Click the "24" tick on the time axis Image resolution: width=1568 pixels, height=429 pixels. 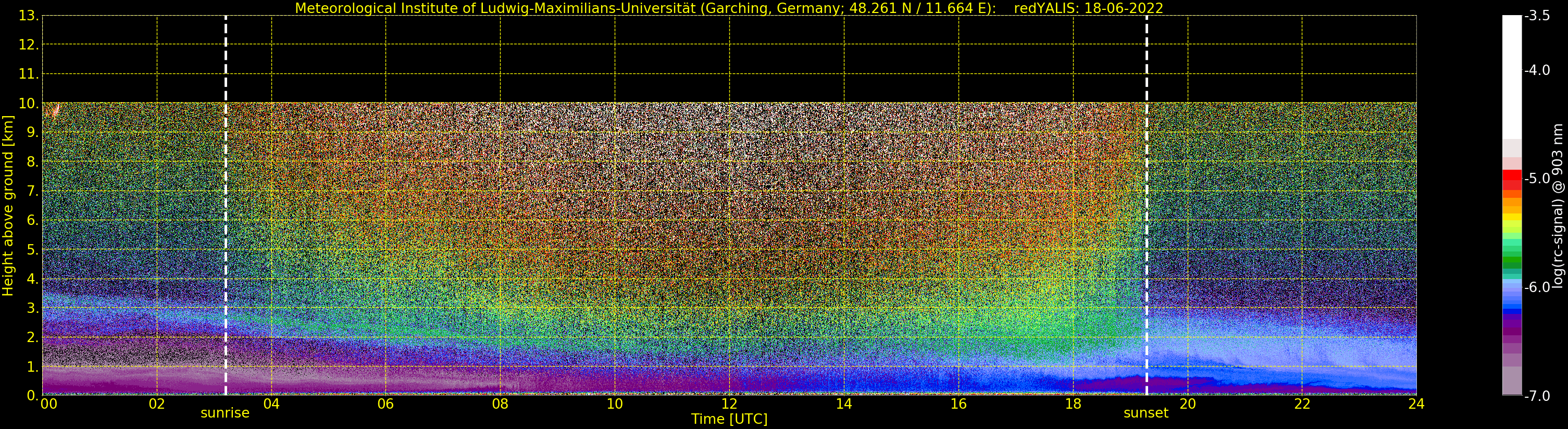click(x=1416, y=403)
